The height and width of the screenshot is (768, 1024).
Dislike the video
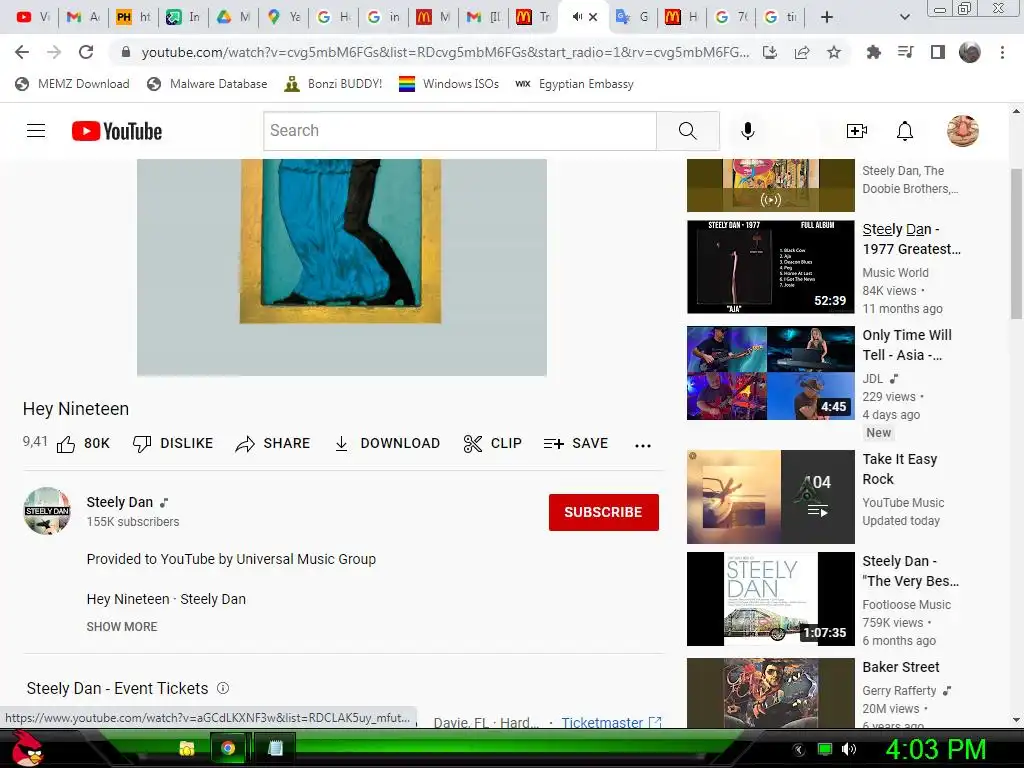[173, 443]
